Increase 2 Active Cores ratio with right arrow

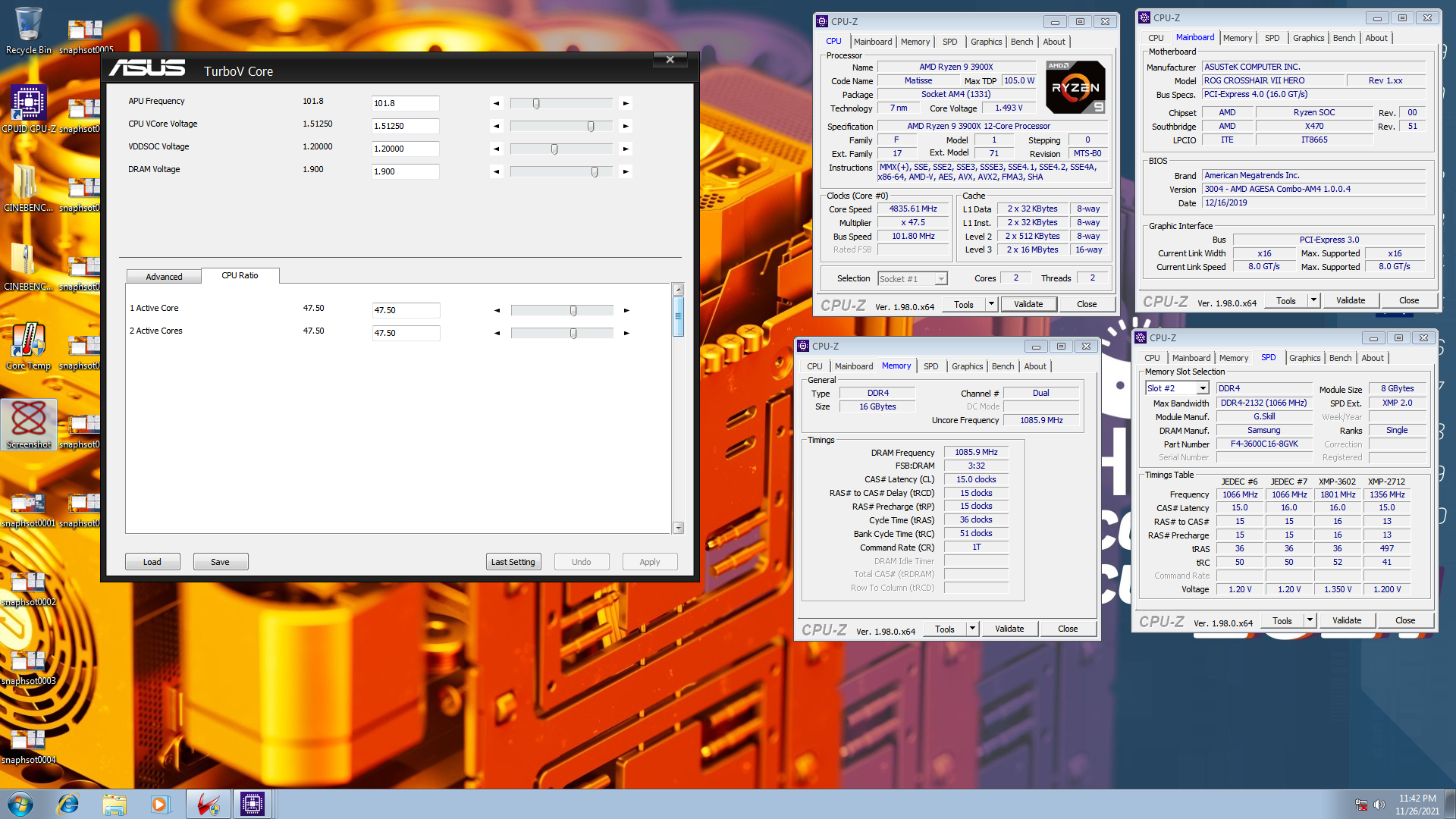tap(626, 333)
